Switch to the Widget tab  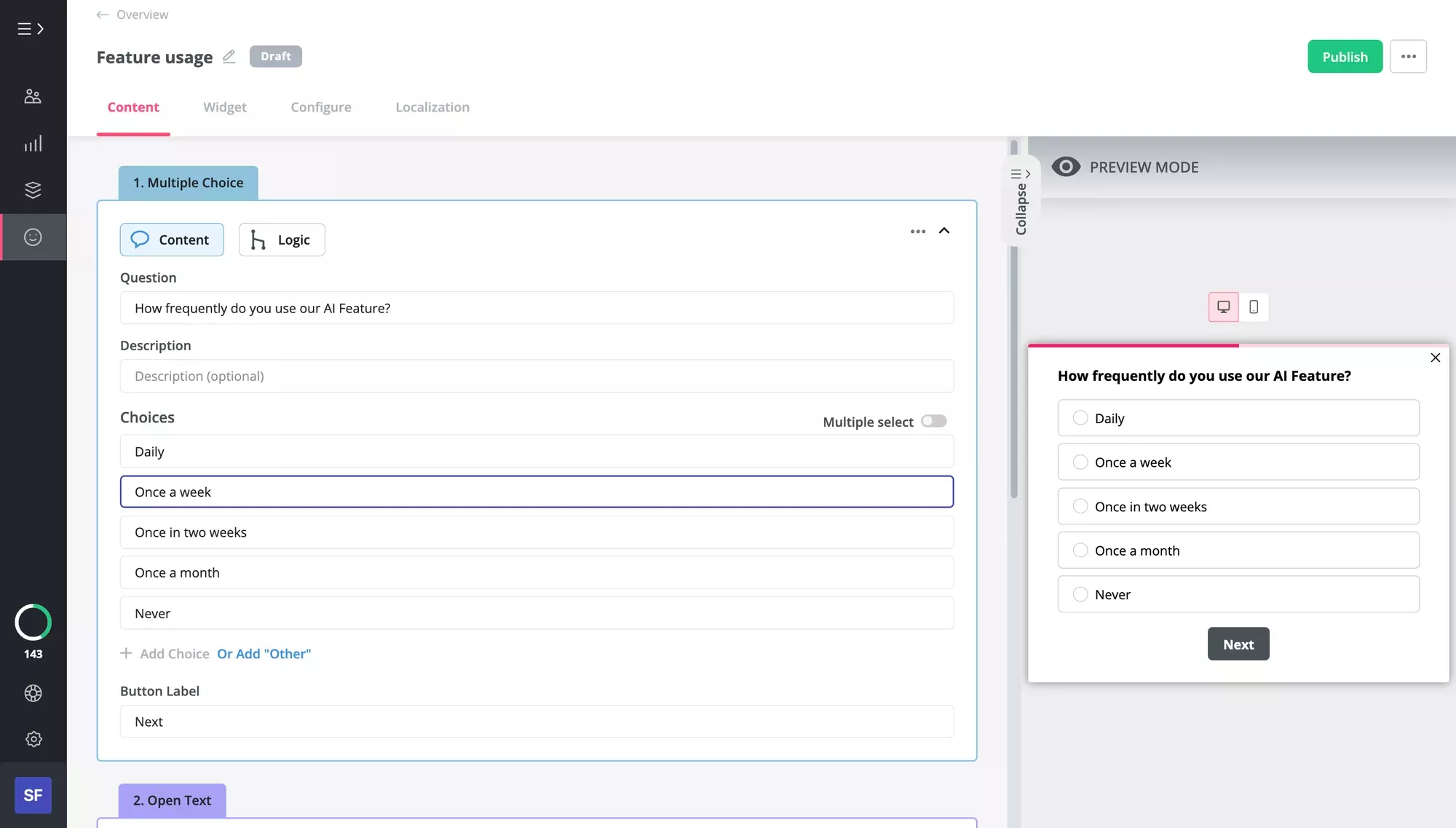pos(224,107)
